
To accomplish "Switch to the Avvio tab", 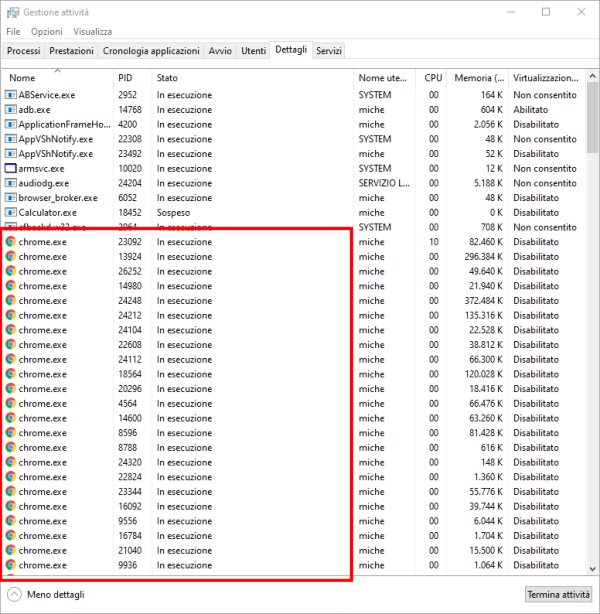I will [x=220, y=51].
